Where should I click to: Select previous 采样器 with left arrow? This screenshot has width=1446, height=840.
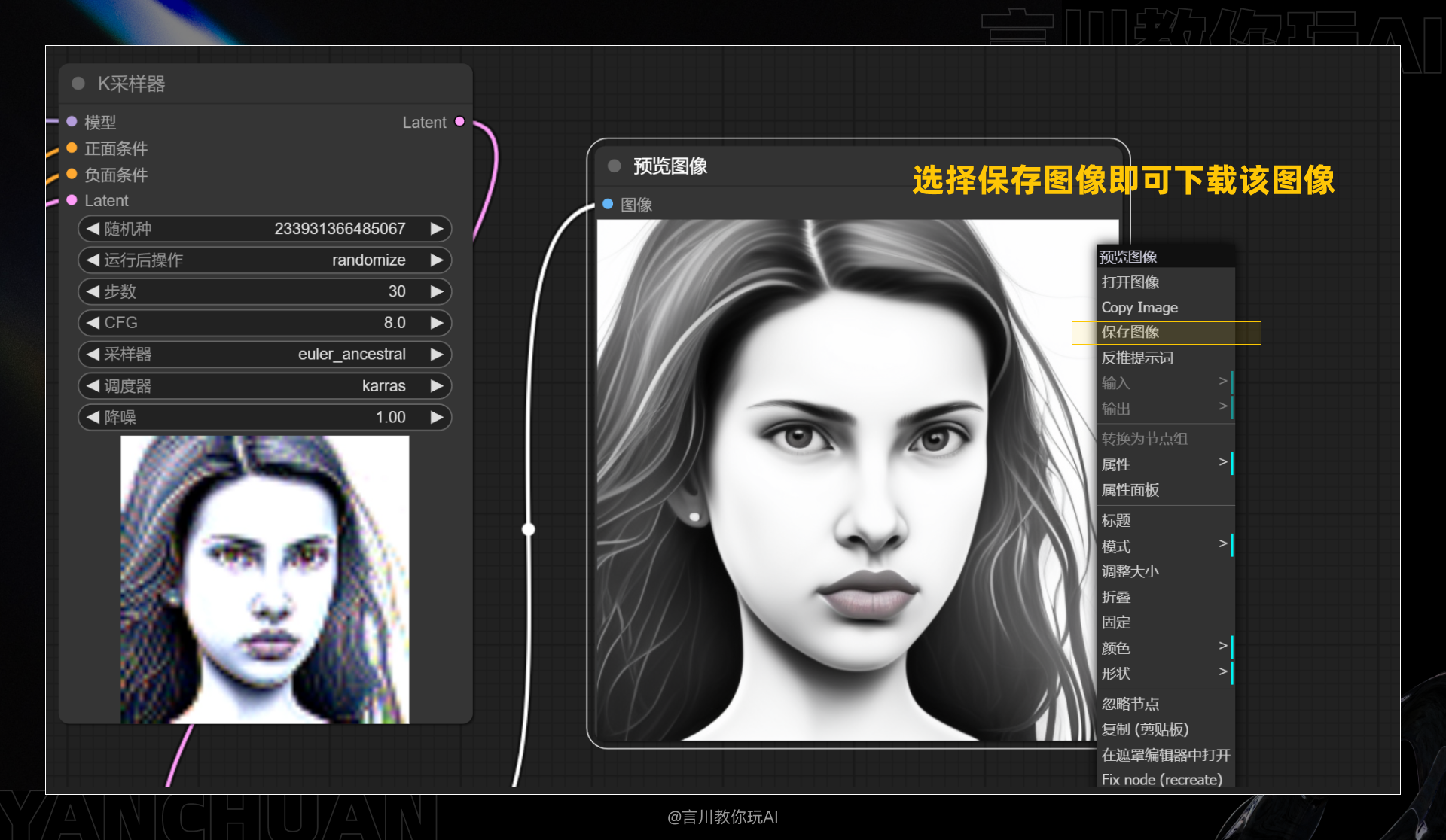click(93, 354)
